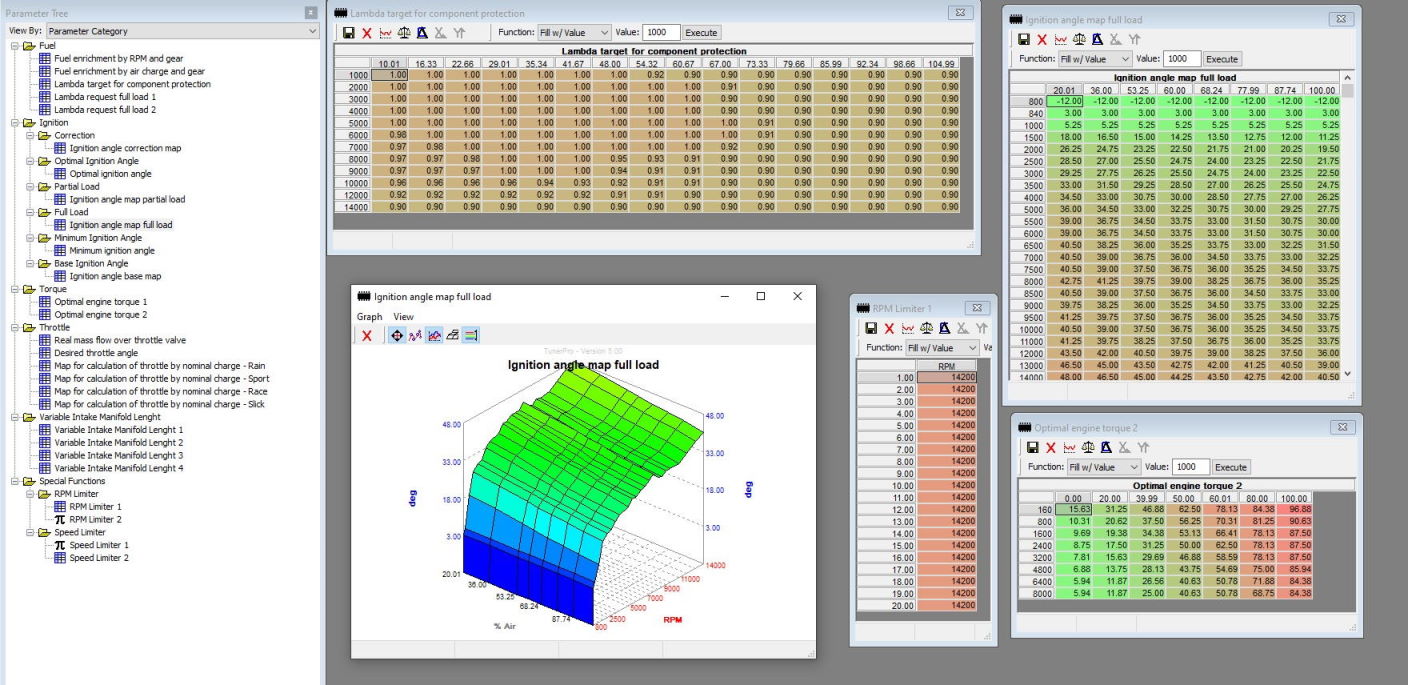Click the red X icon in 3D graph toolbar
The width and height of the screenshot is (1408, 685).
[x=367, y=336]
